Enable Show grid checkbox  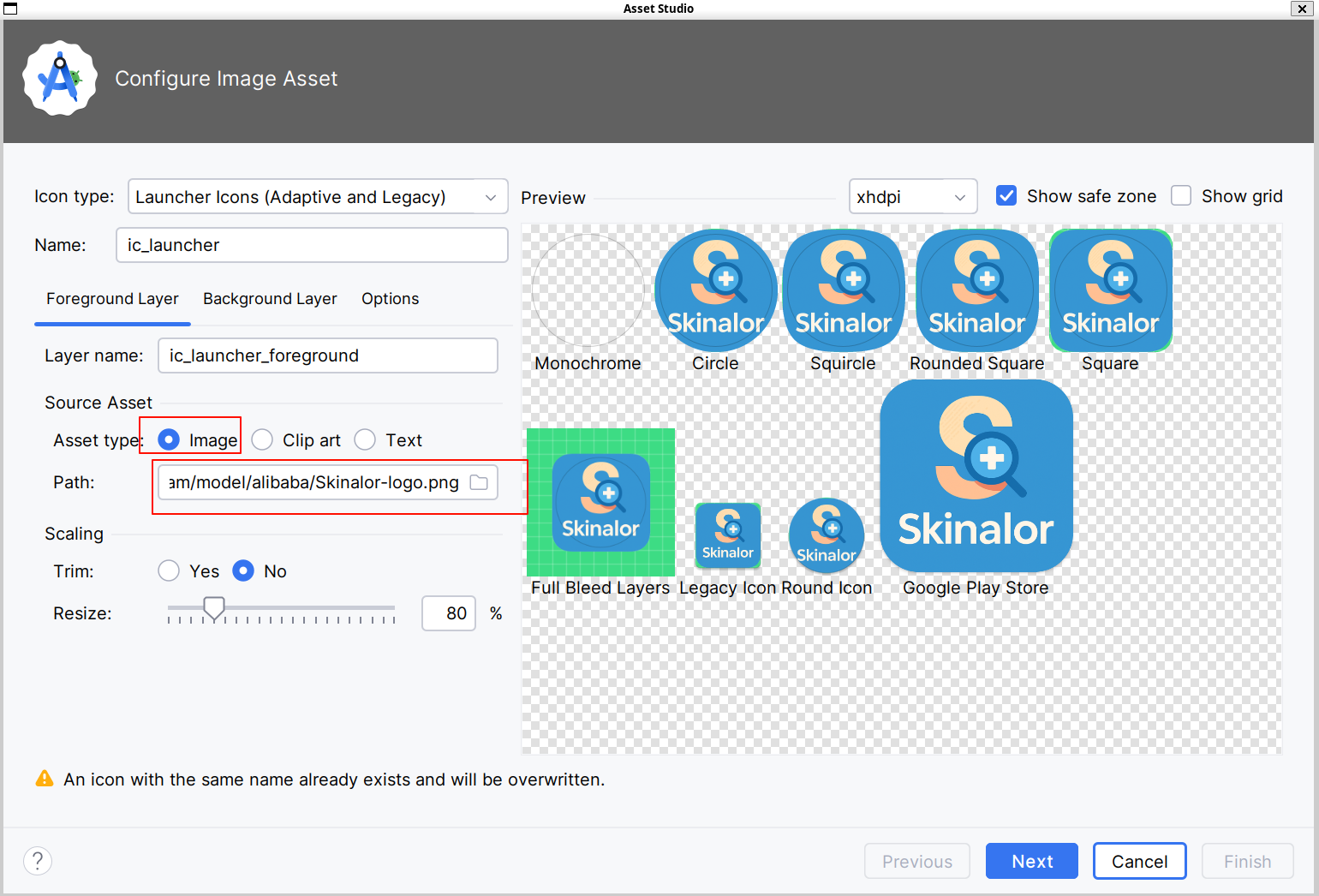coord(1181,195)
